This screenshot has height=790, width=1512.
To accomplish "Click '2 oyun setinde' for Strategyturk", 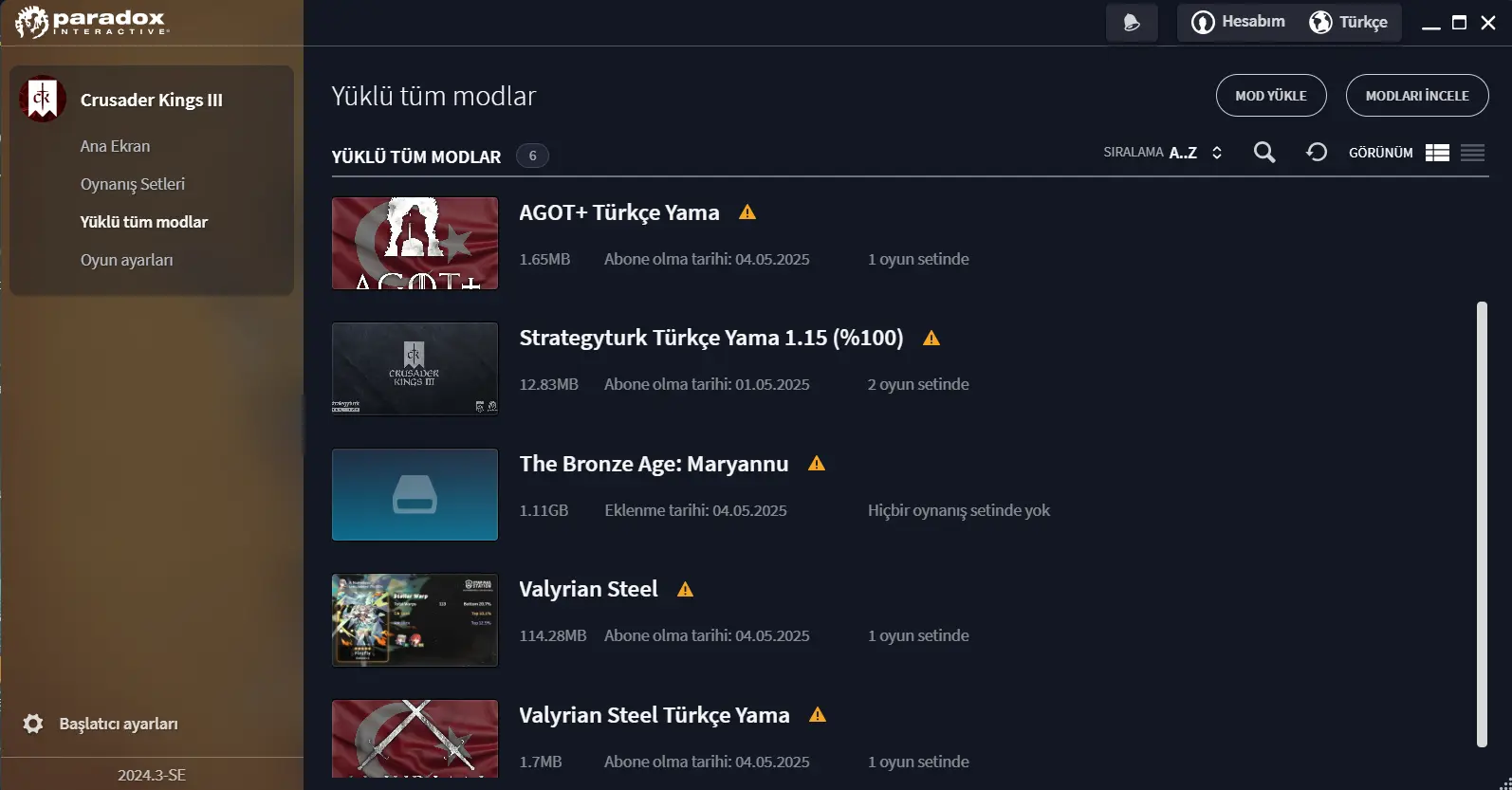I will pyautogui.click(x=918, y=384).
